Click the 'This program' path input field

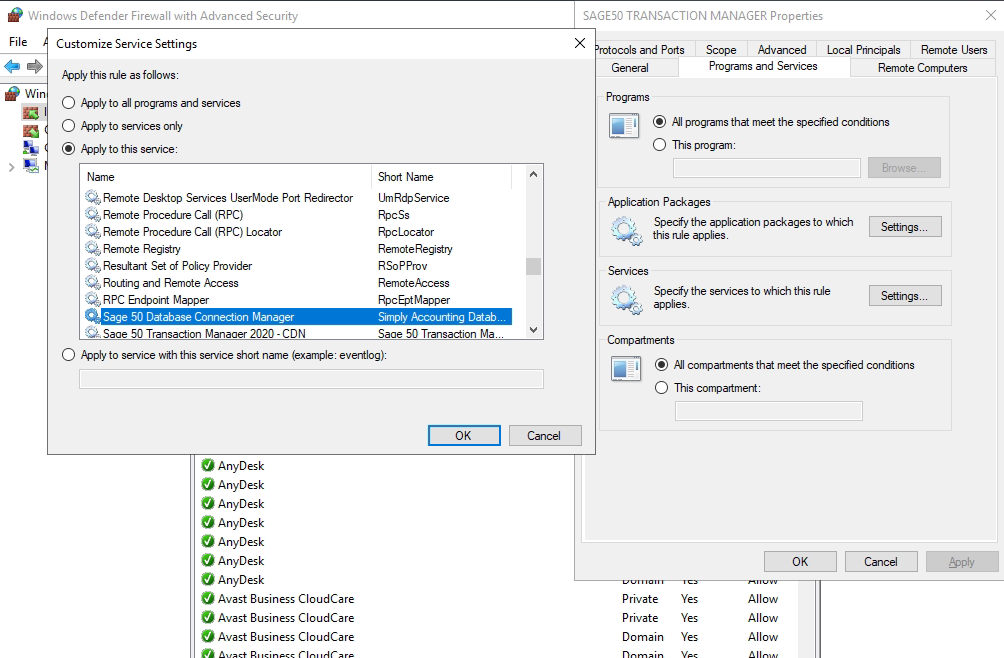[766, 168]
